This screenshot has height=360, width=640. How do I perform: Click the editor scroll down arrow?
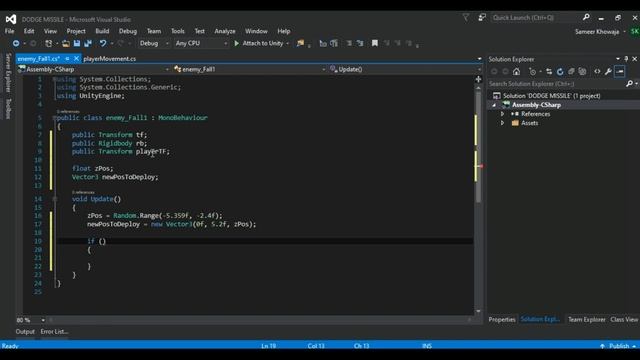478,311
